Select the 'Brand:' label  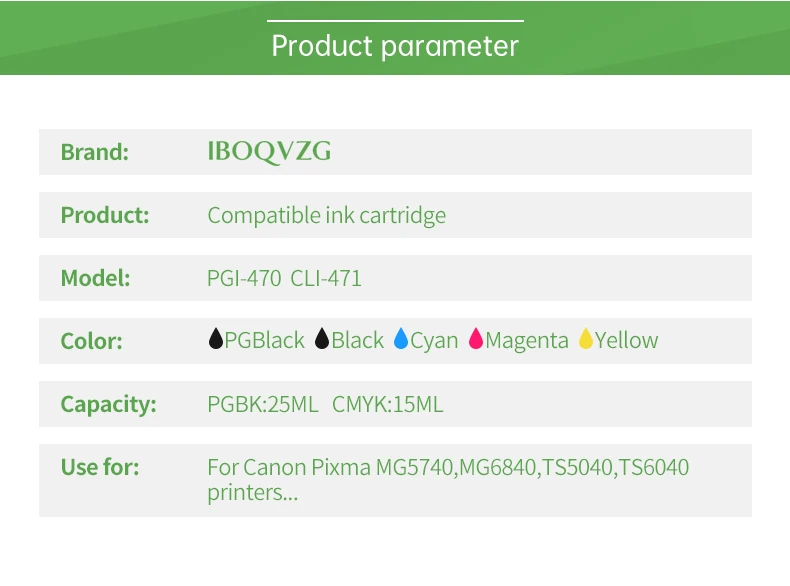95,152
